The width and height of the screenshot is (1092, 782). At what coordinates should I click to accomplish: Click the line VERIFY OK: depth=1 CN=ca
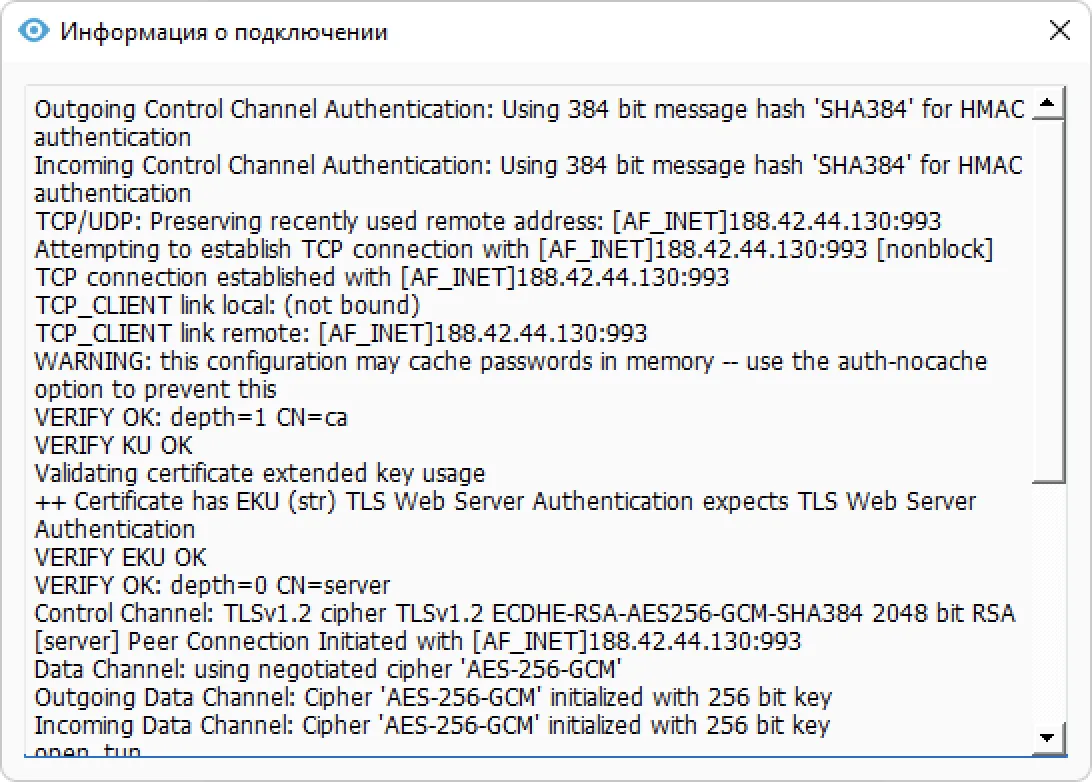[x=190, y=417]
